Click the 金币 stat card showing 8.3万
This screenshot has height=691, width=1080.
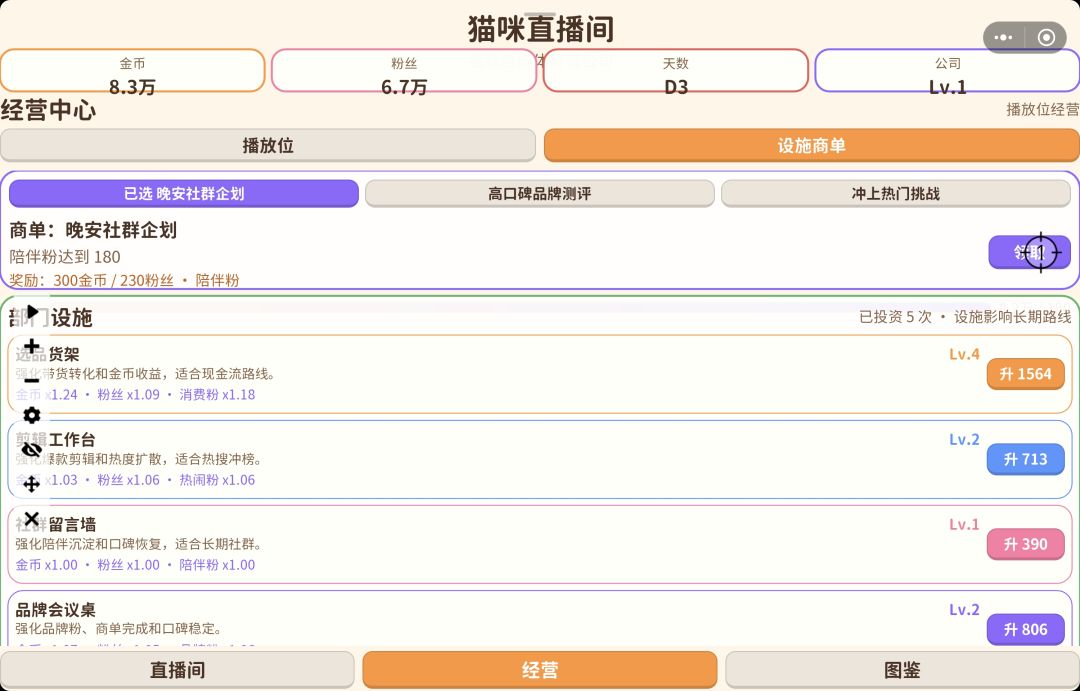click(x=132, y=70)
